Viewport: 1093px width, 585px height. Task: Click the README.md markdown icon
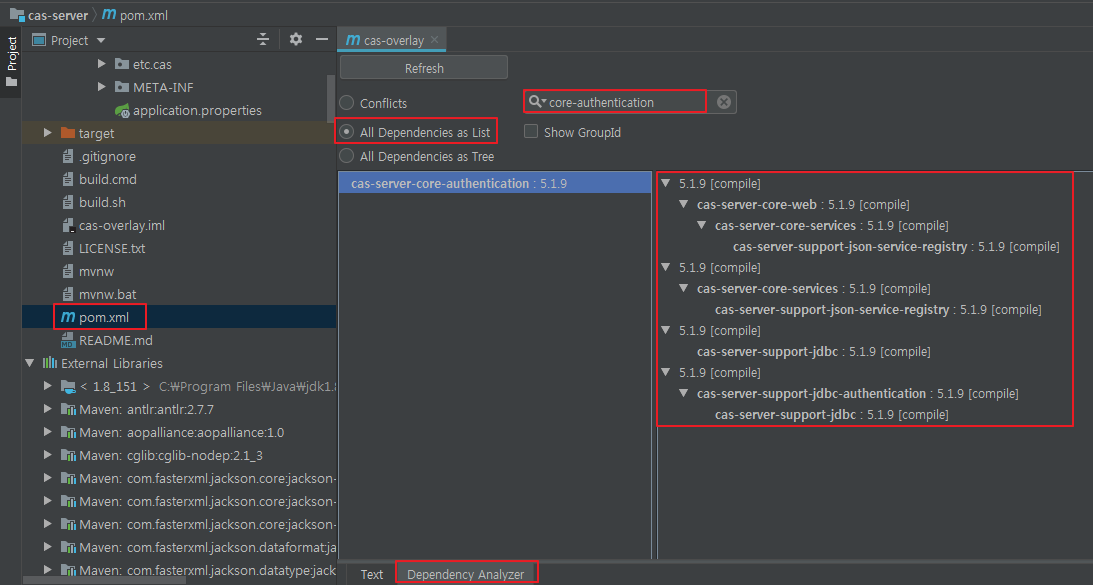click(x=68, y=340)
